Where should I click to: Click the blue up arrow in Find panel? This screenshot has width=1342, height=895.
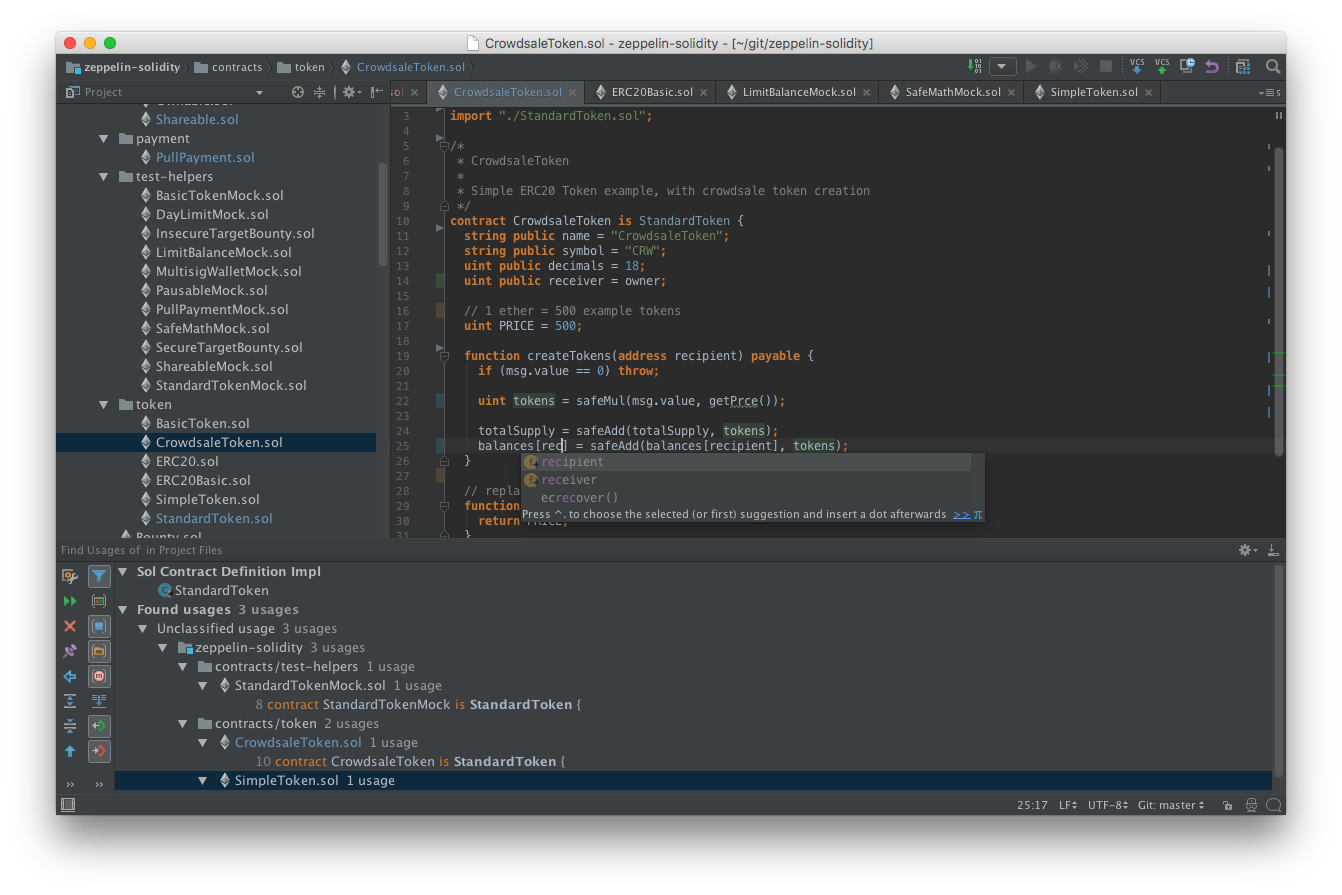70,751
